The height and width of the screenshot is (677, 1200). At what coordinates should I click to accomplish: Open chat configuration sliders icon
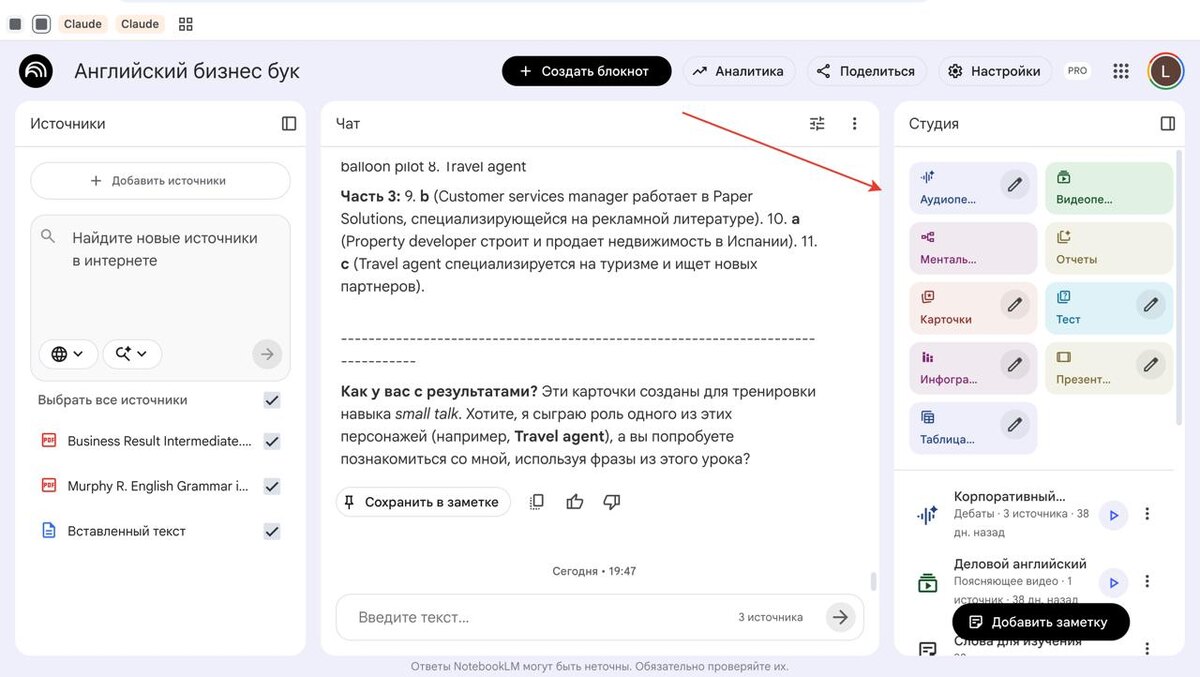818,123
